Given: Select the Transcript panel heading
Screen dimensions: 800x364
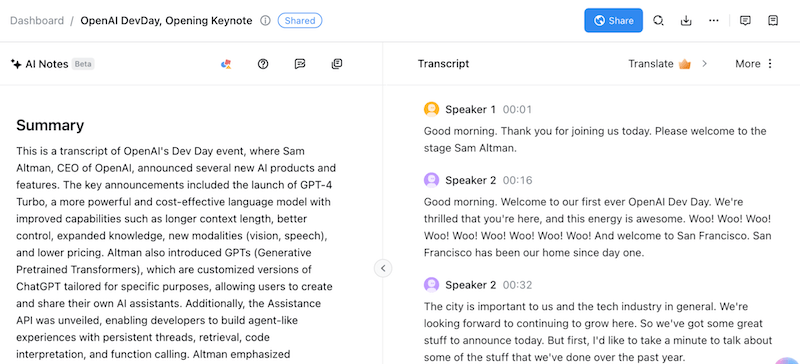Looking at the screenshot, I should tap(443, 64).
